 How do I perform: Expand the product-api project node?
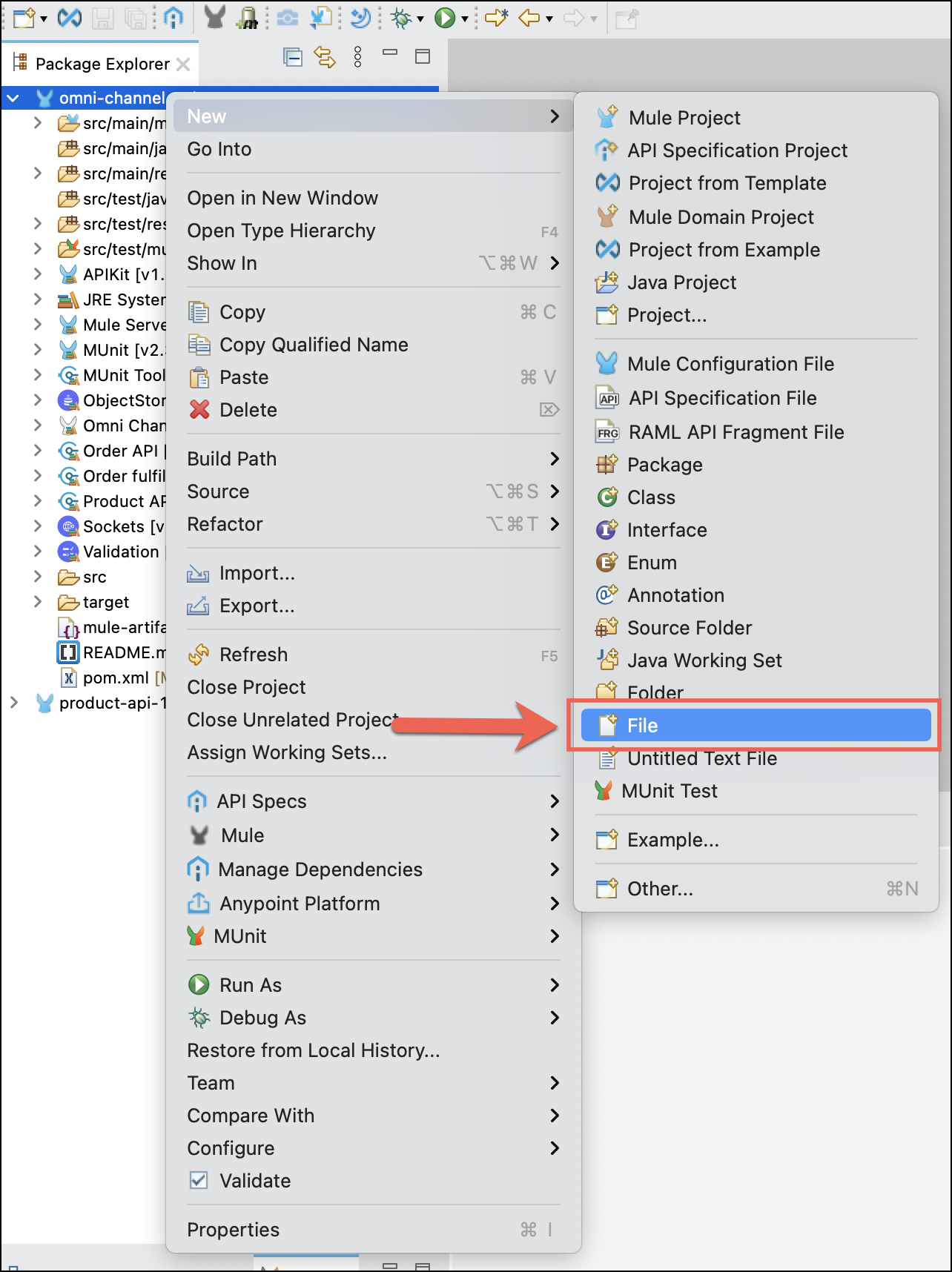pos(13,703)
